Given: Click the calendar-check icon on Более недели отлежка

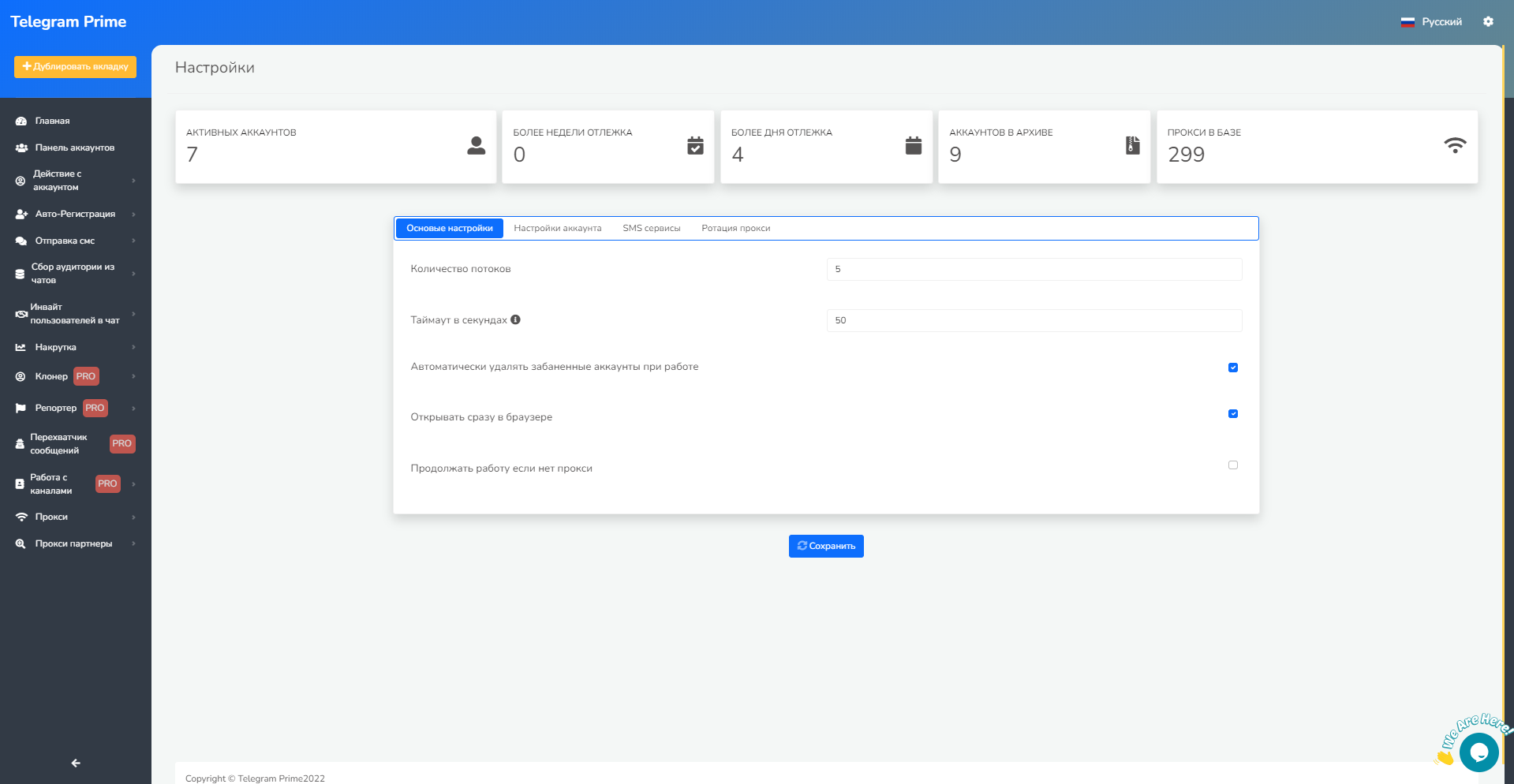Looking at the screenshot, I should click(695, 146).
